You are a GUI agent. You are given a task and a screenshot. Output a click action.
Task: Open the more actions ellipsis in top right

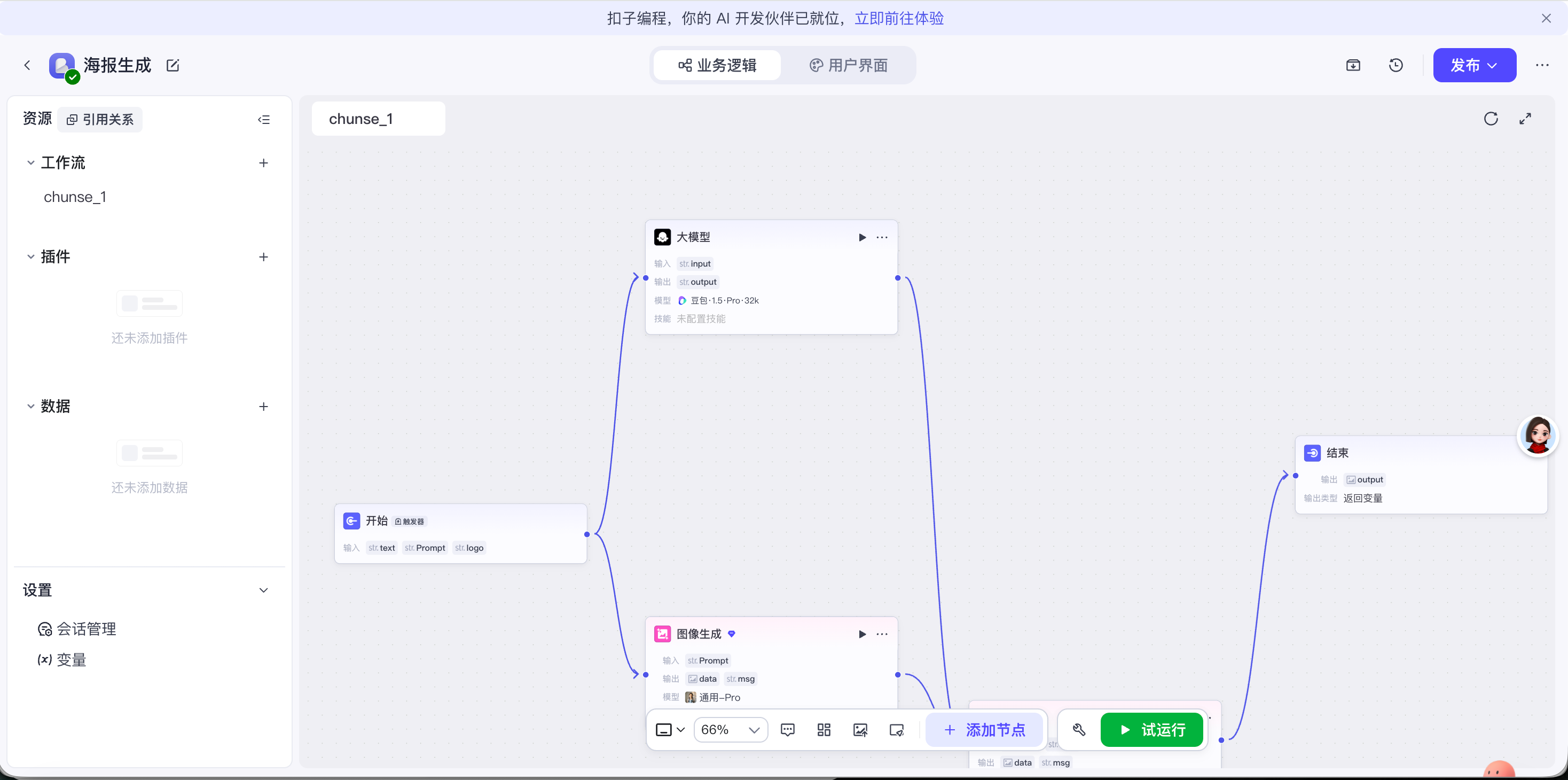[1542, 65]
